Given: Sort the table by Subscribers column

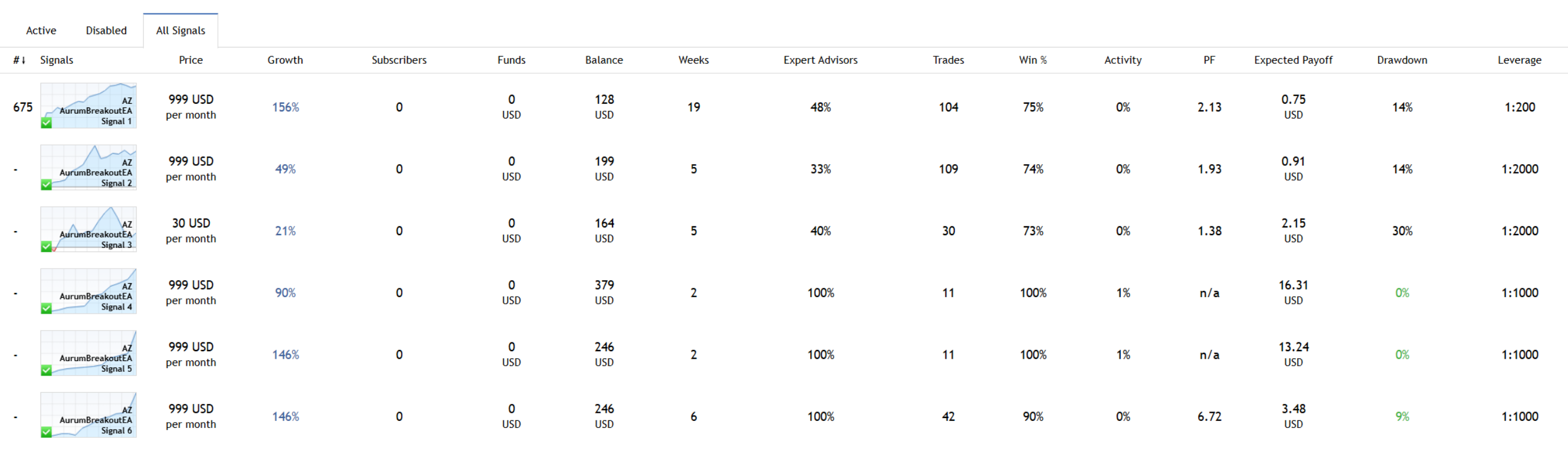Looking at the screenshot, I should [x=399, y=60].
